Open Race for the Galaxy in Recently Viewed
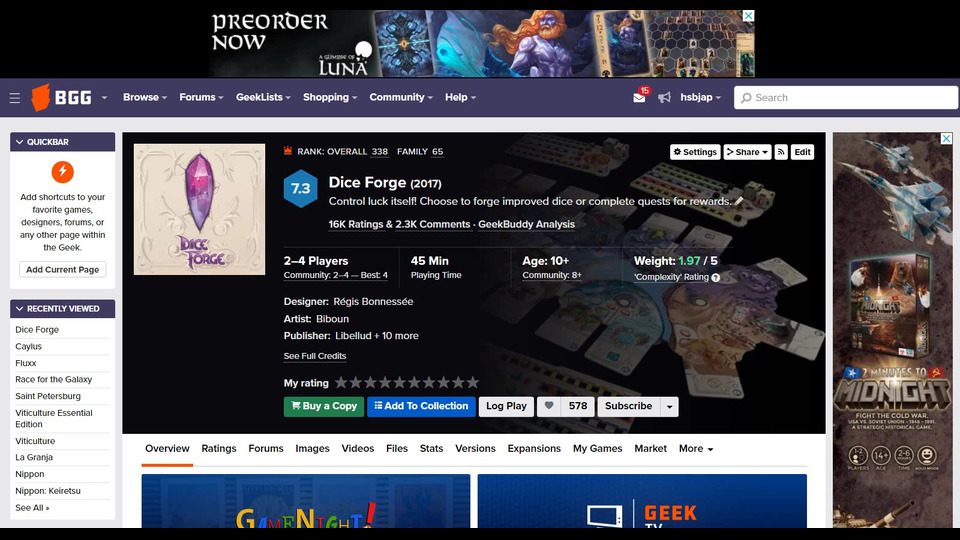960x540 pixels. [x=54, y=380]
